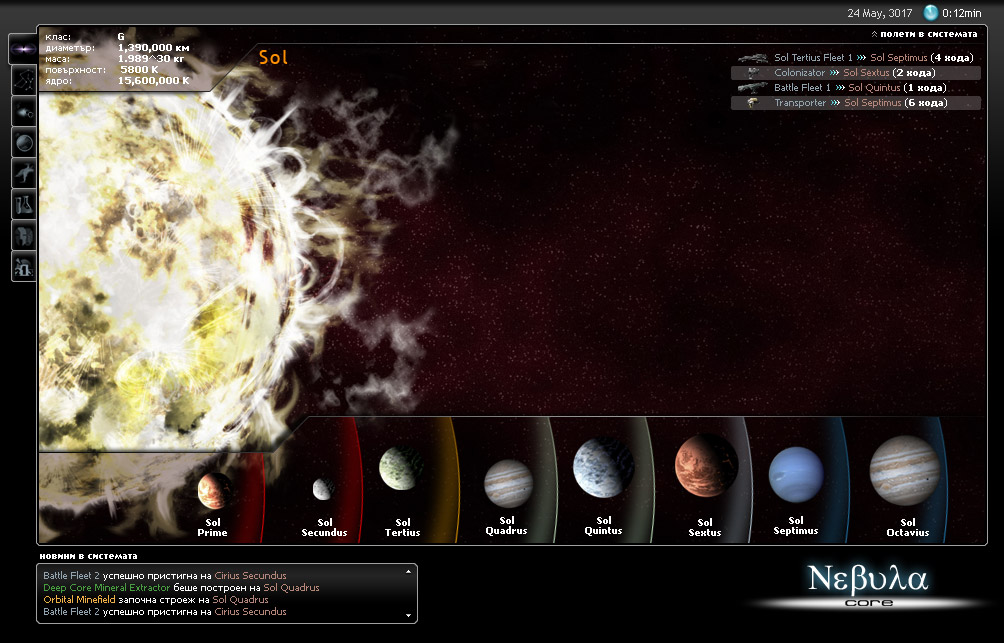Open the spaceship fleet sidebar icon
Image resolution: width=1004 pixels, height=643 pixels.
[x=23, y=173]
